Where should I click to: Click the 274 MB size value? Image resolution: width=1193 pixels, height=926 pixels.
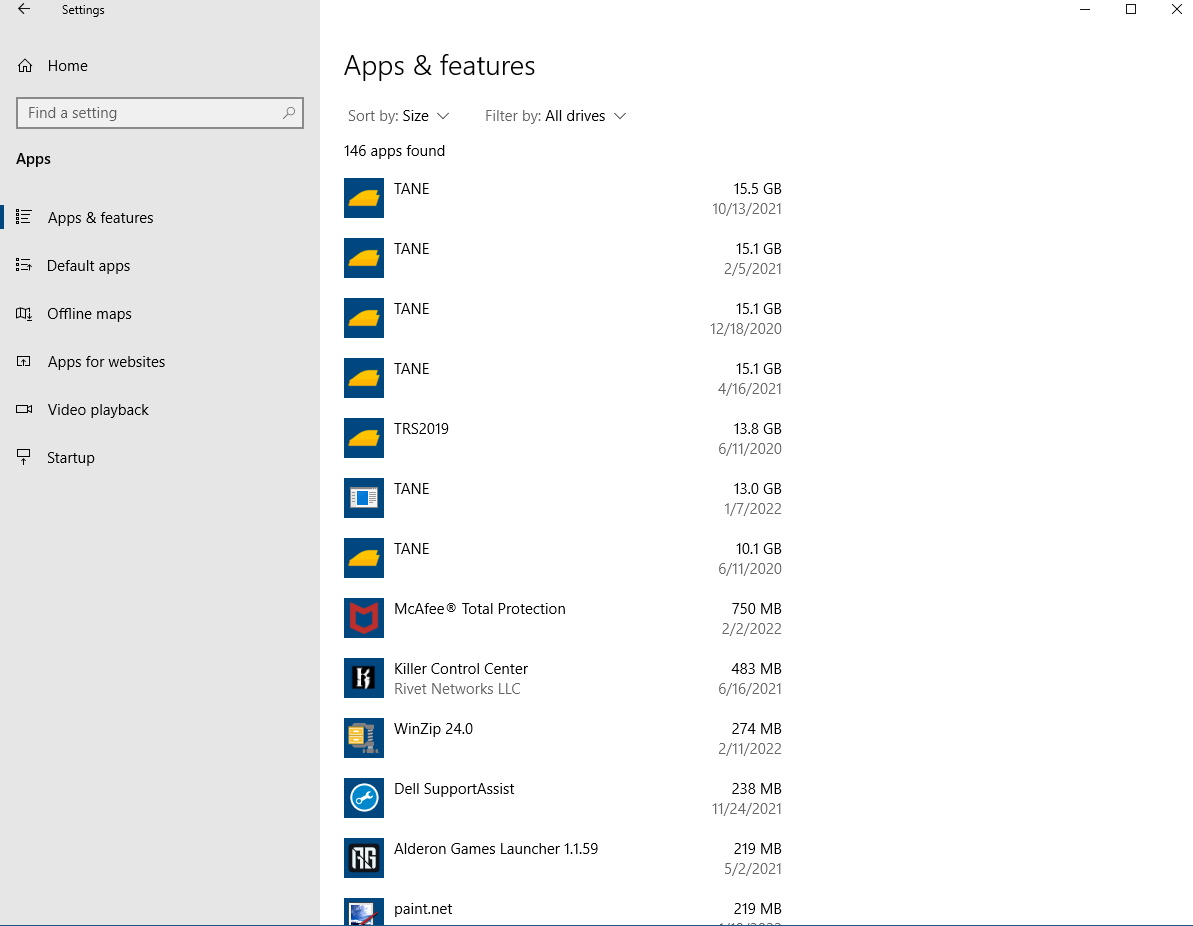(756, 729)
